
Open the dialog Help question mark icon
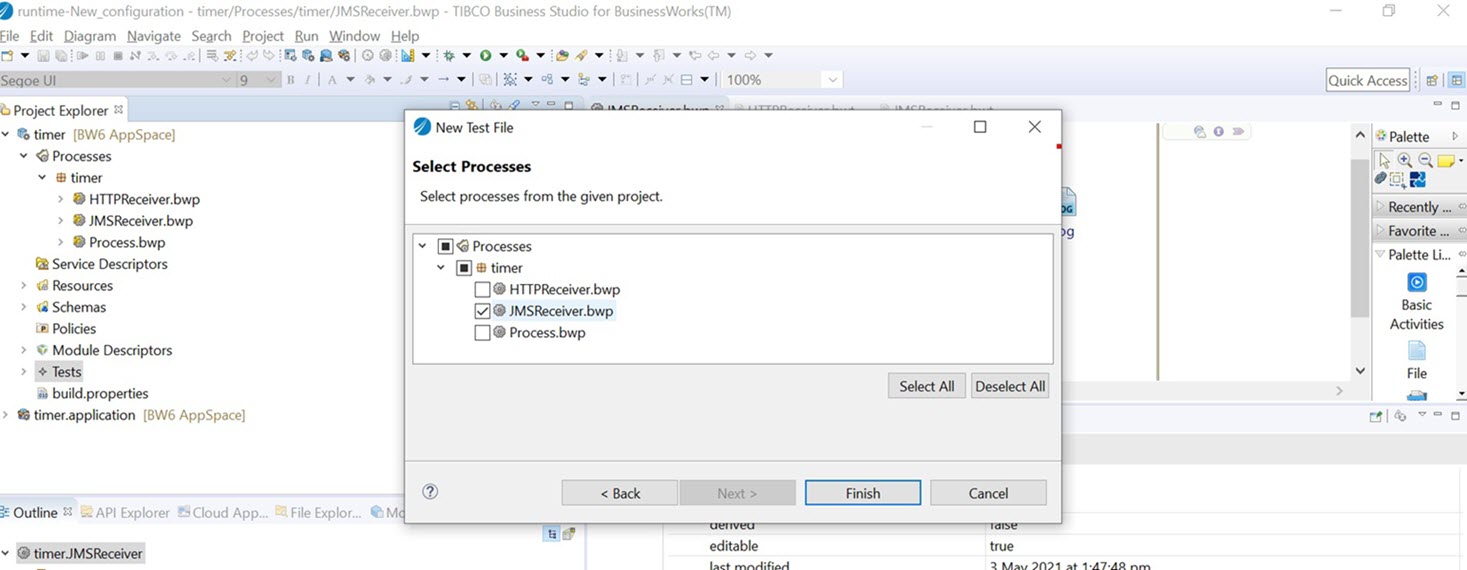pyautogui.click(x=430, y=491)
